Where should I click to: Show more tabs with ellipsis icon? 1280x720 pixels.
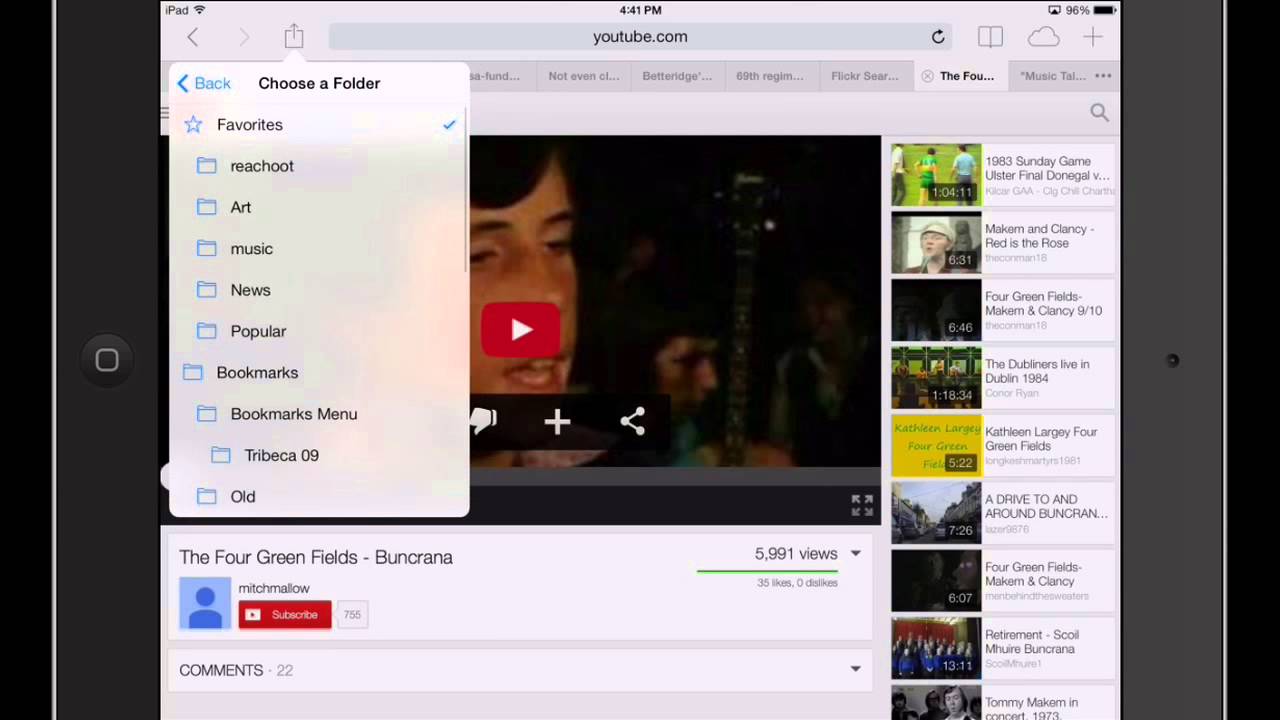[1103, 76]
